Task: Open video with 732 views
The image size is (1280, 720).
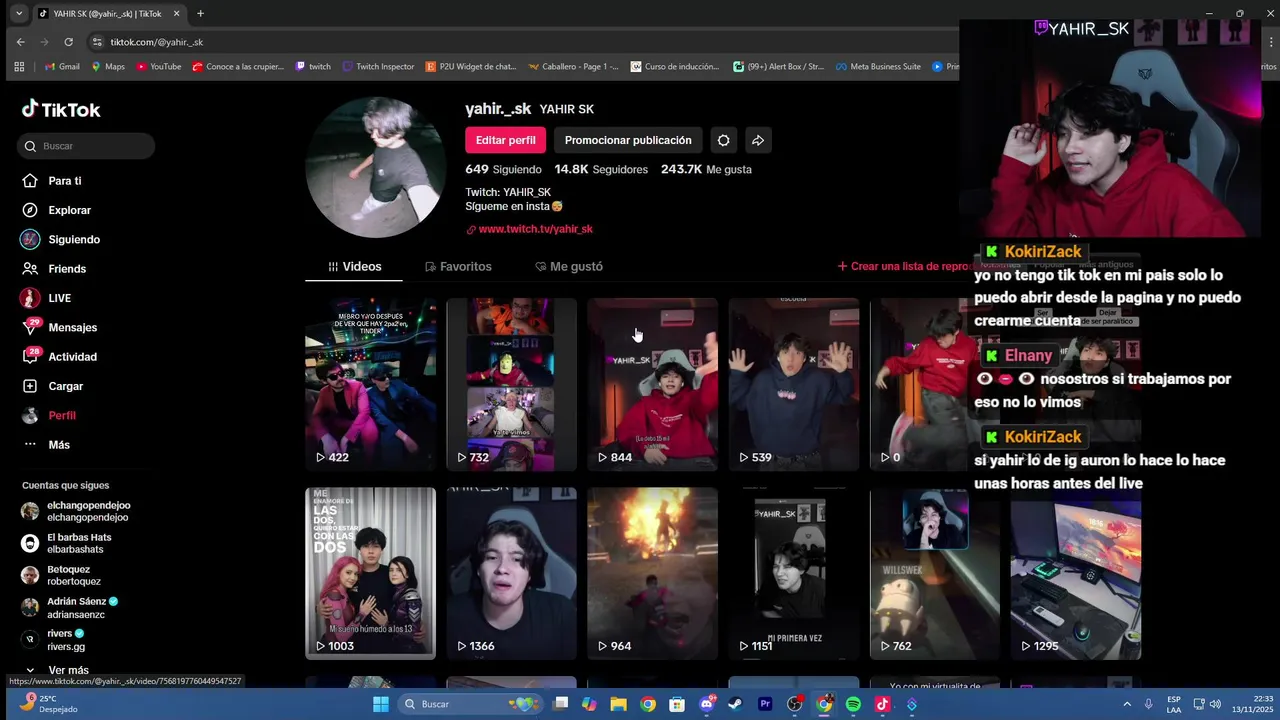Action: (511, 384)
